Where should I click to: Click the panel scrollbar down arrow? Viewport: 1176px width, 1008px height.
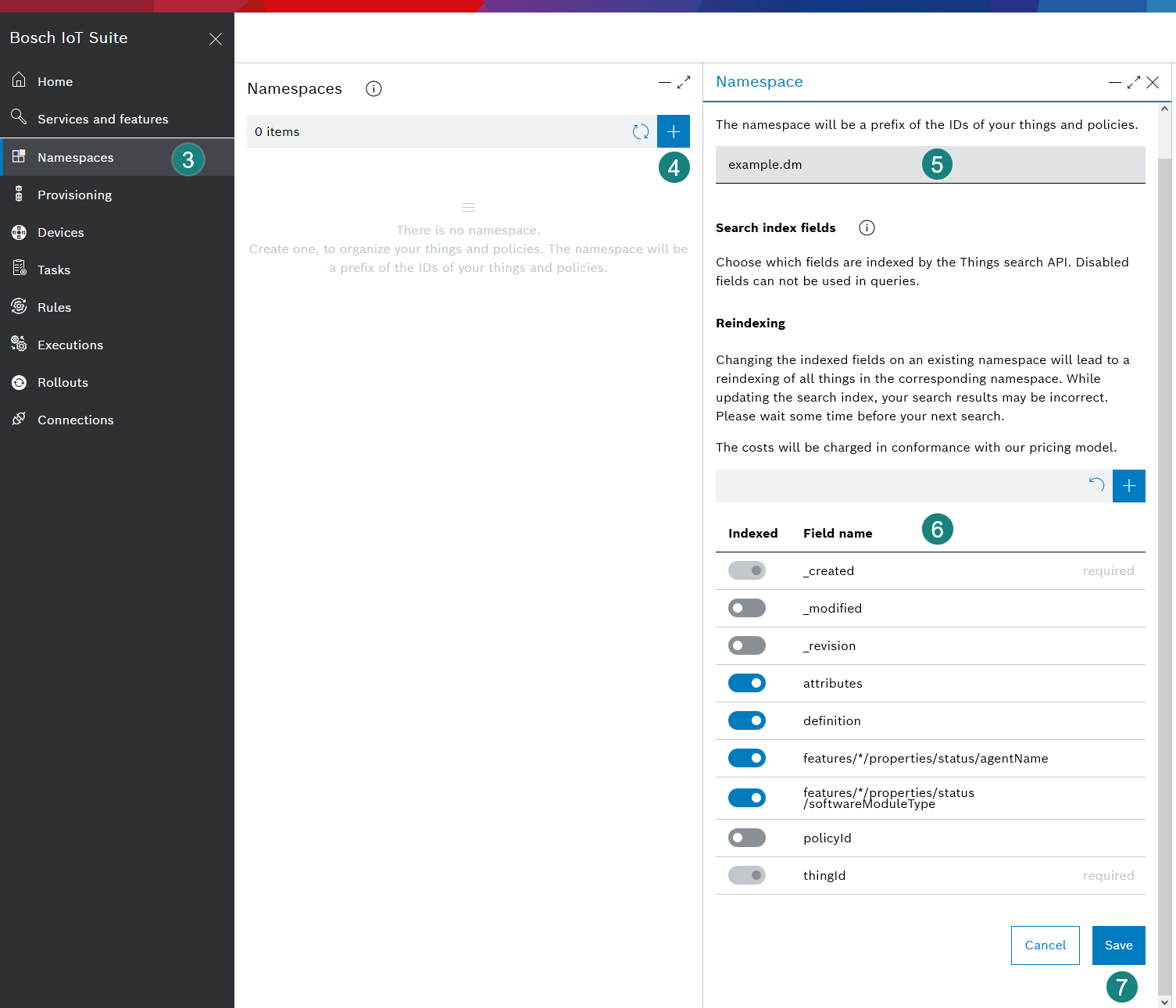click(x=1165, y=1002)
